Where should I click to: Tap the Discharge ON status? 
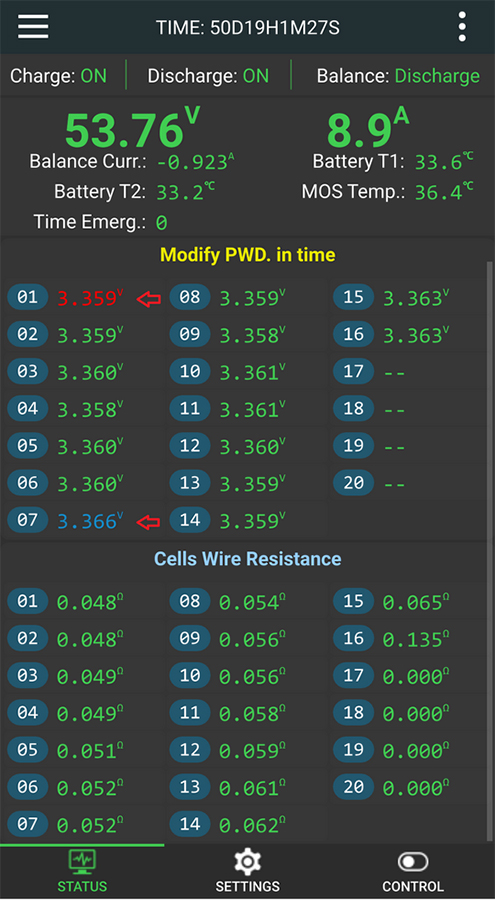pos(208,76)
